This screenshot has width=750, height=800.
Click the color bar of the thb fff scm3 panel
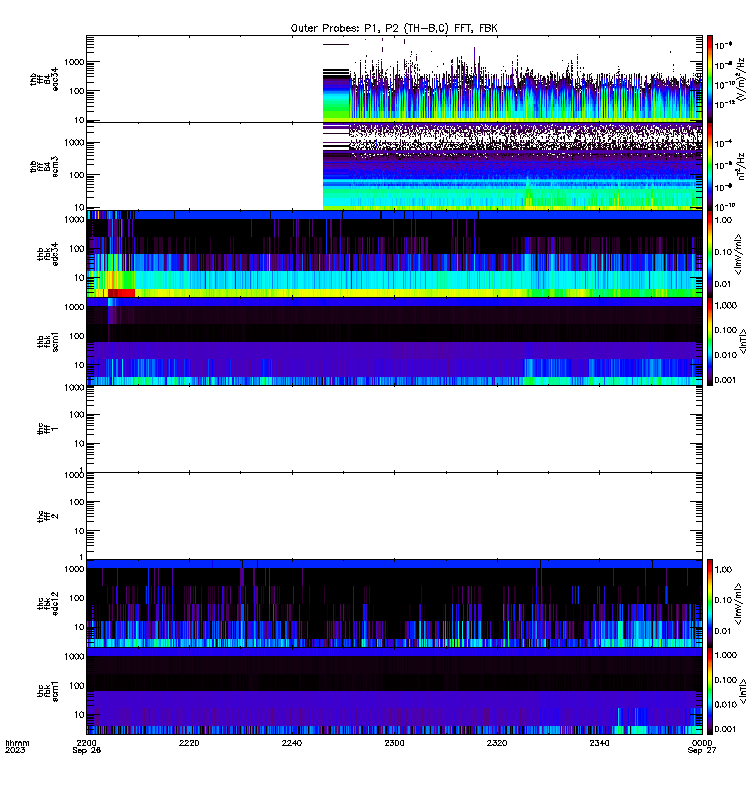coord(710,166)
